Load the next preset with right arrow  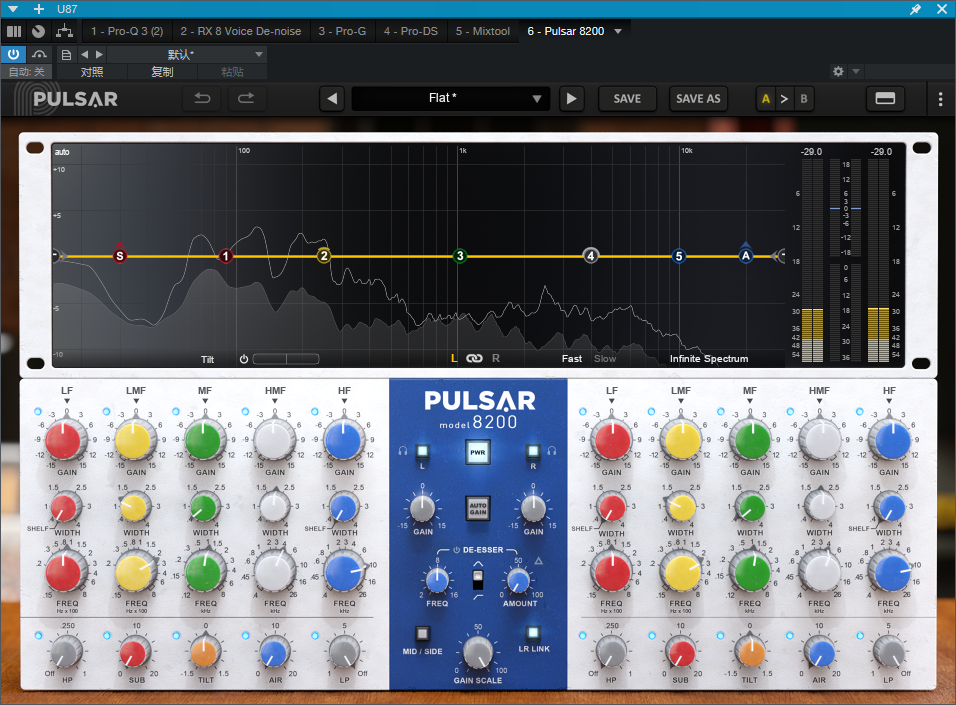[571, 98]
